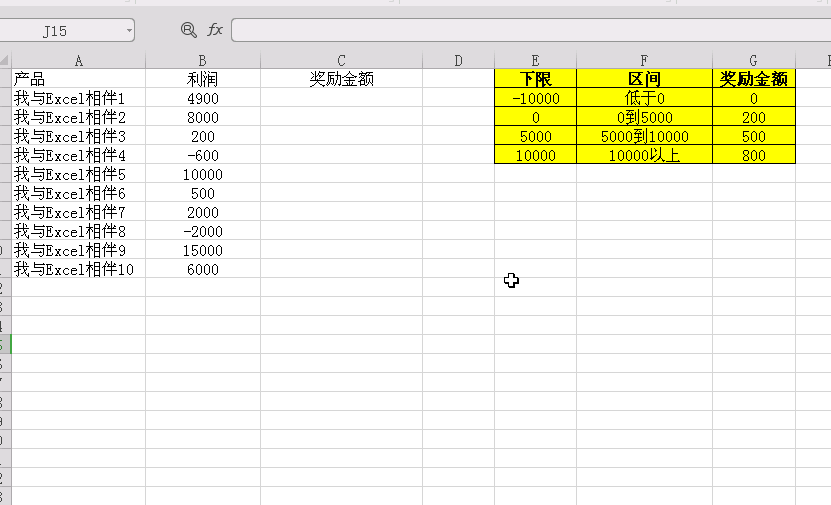Click cell 我与Excel相伴5
The width and height of the screenshot is (831, 505).
tap(78, 174)
